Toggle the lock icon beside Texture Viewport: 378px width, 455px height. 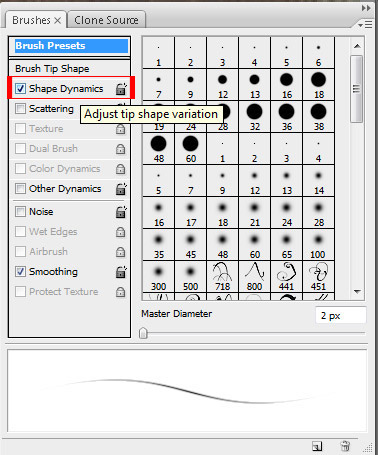[x=120, y=129]
